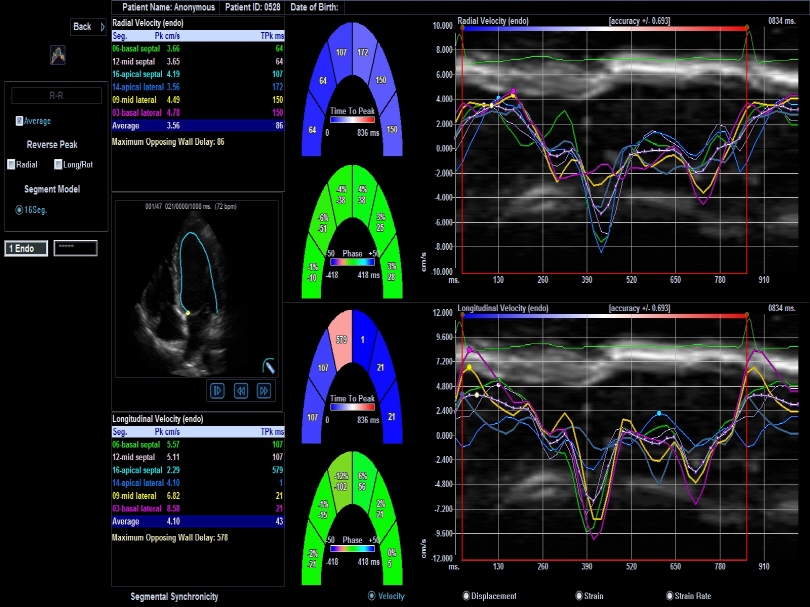The image size is (810, 607).
Task: Select the Velocity display mode
Action: pyautogui.click(x=373, y=596)
